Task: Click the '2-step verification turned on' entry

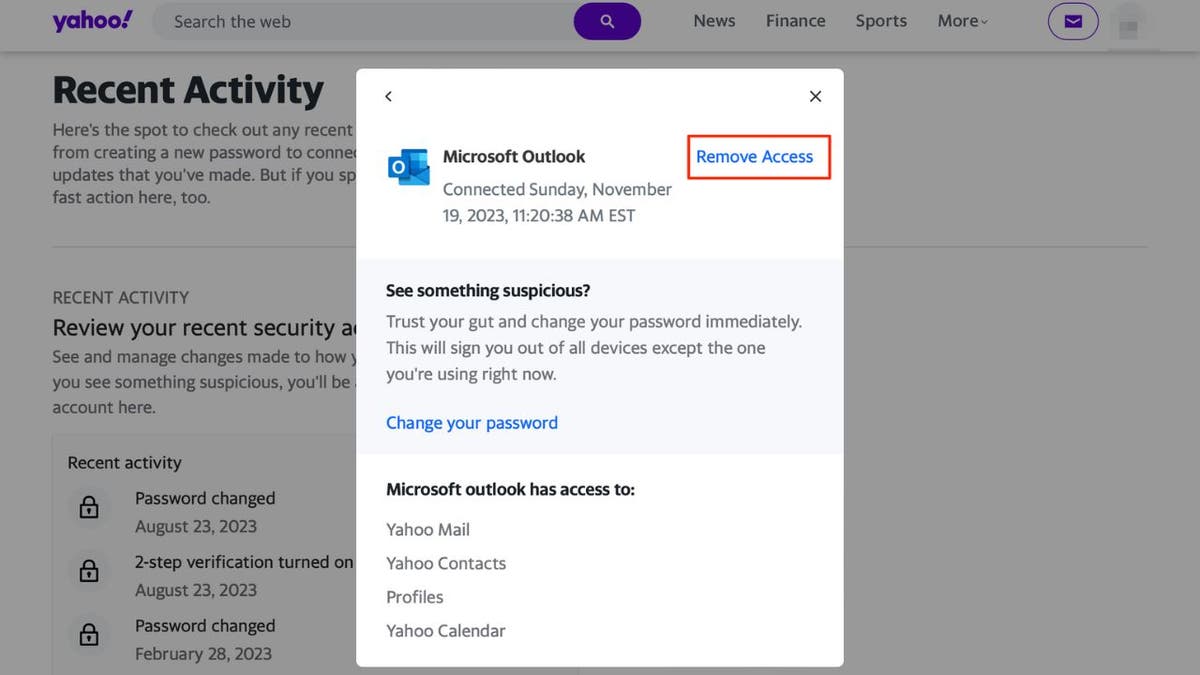Action: [x=245, y=562]
